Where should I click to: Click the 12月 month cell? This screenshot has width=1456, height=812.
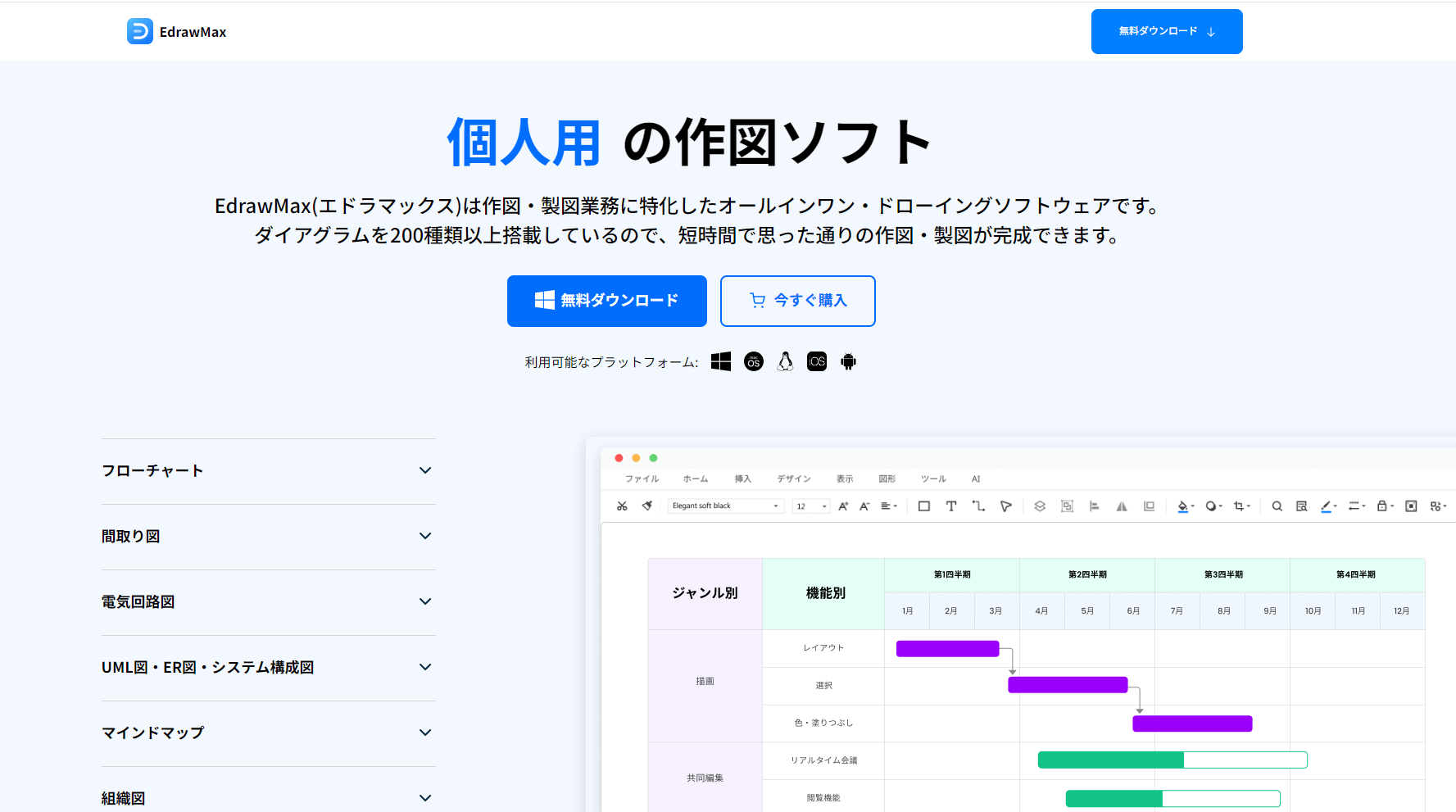pos(1402,611)
